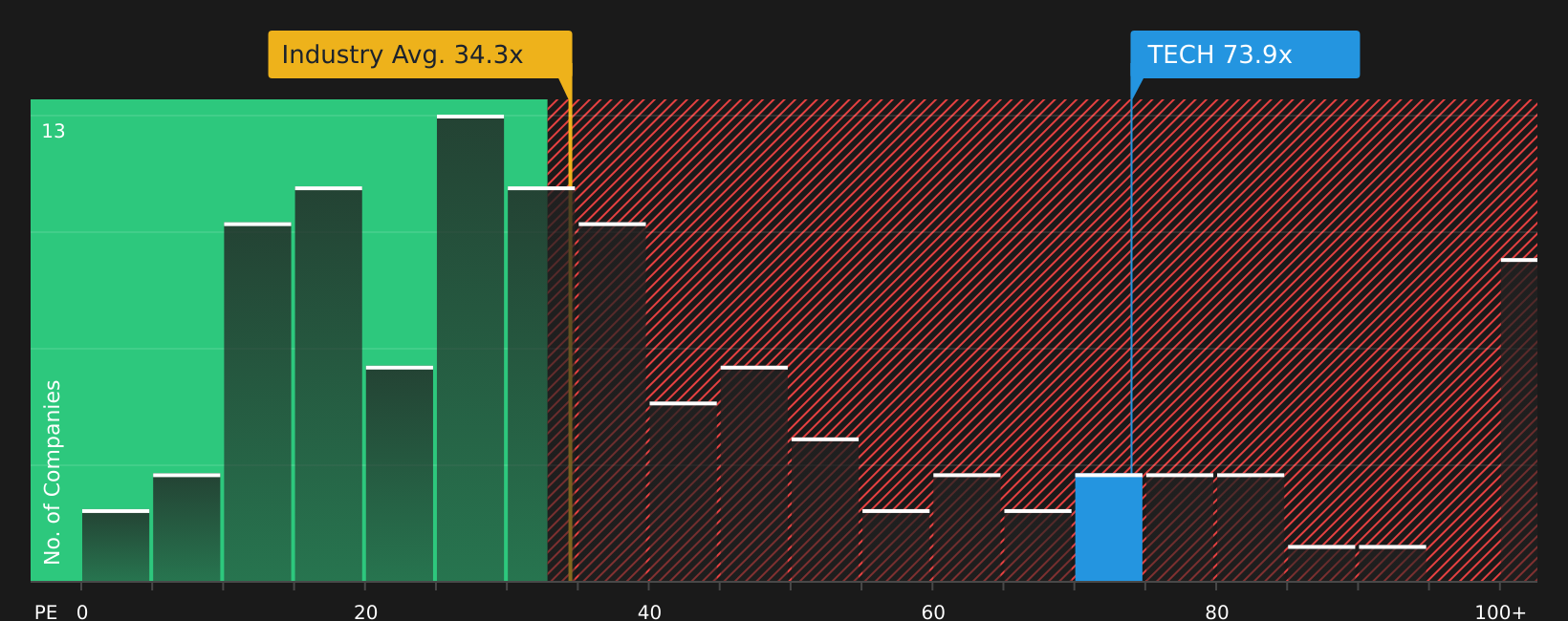Click the x-axis label 20
This screenshot has height=621, width=1568.
click(365, 611)
